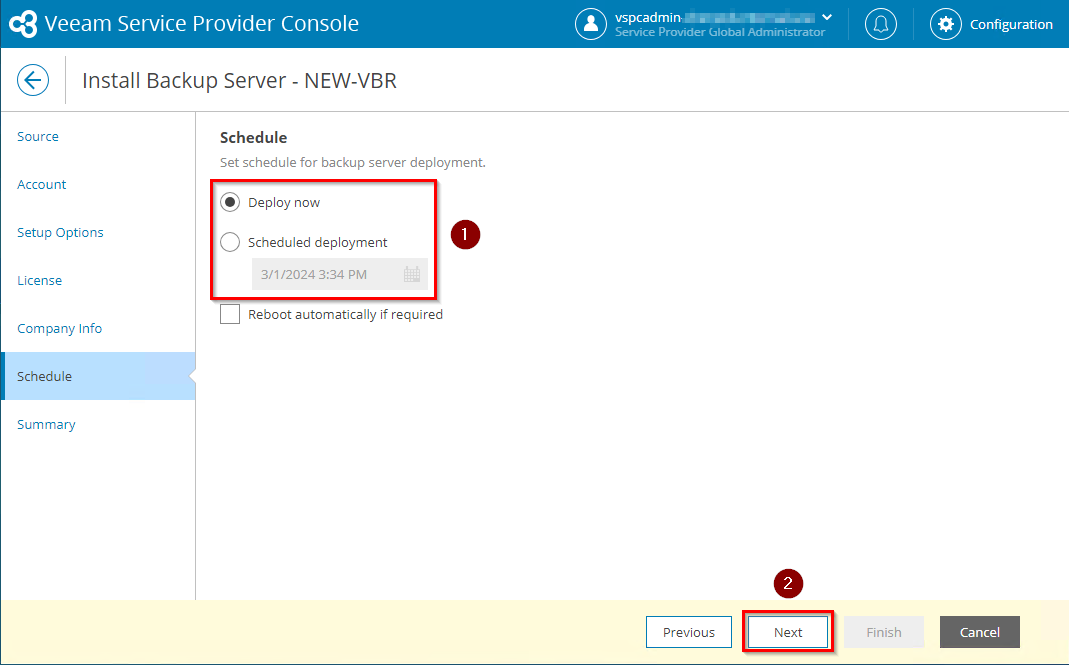Click the scheduled date and time field
The height and width of the screenshot is (665, 1069).
click(340, 274)
